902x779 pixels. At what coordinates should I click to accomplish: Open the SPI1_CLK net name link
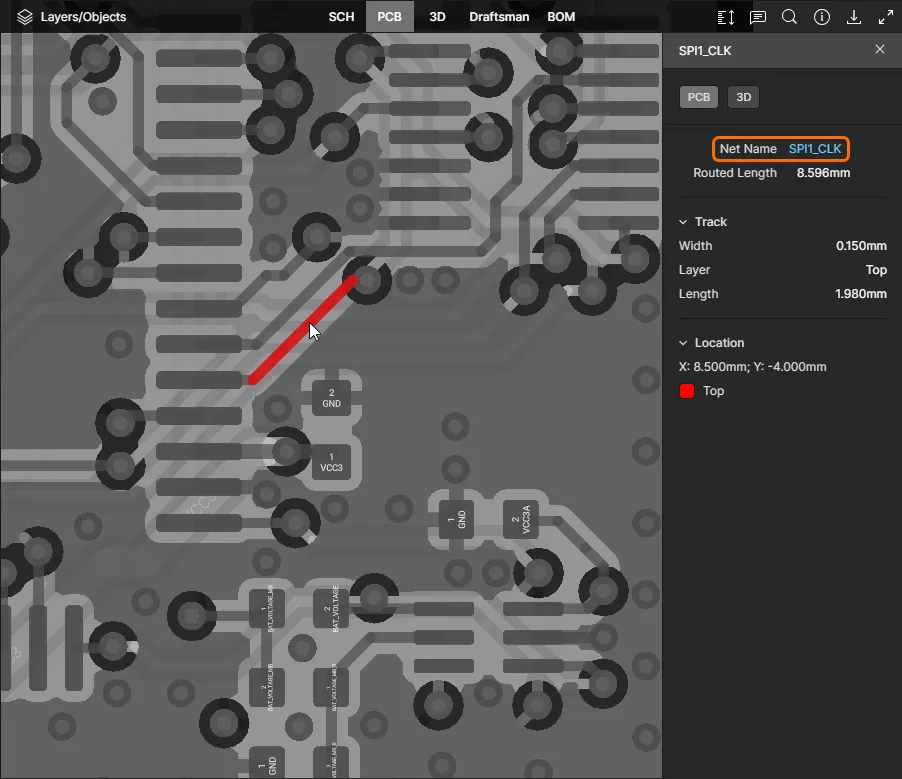click(815, 149)
